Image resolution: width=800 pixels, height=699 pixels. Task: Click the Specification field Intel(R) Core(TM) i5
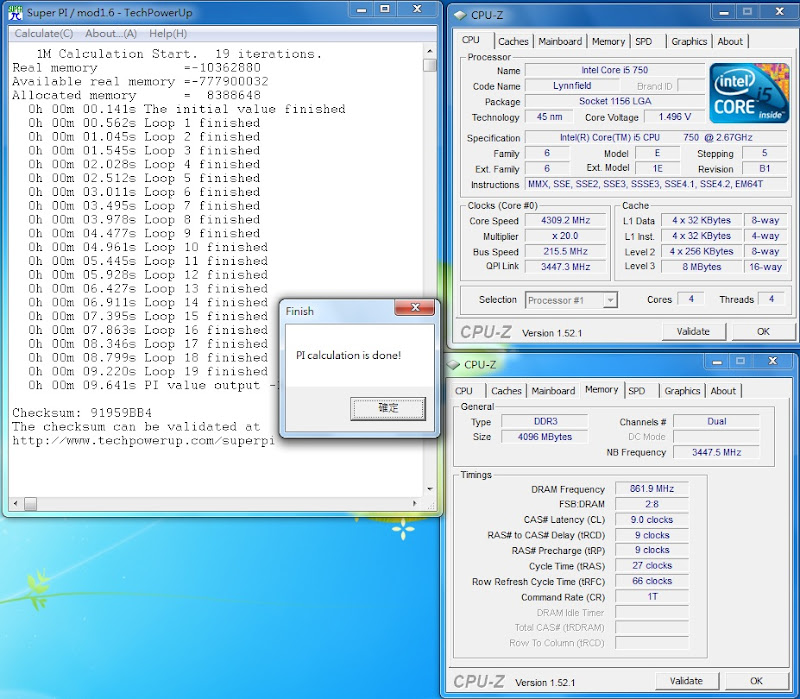pos(656,138)
